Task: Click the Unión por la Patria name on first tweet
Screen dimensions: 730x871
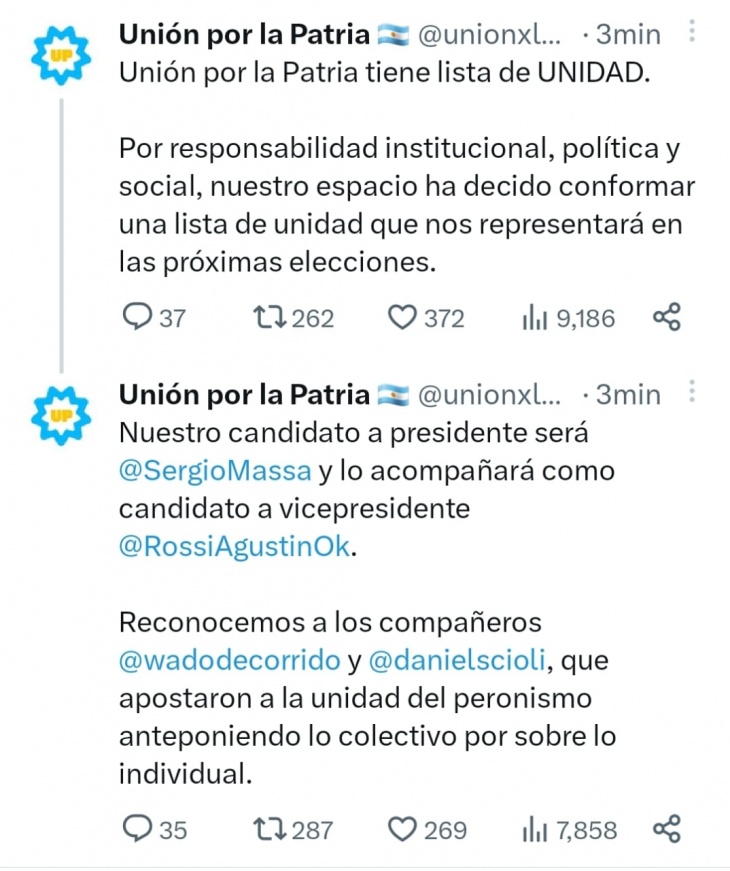Action: (245, 34)
